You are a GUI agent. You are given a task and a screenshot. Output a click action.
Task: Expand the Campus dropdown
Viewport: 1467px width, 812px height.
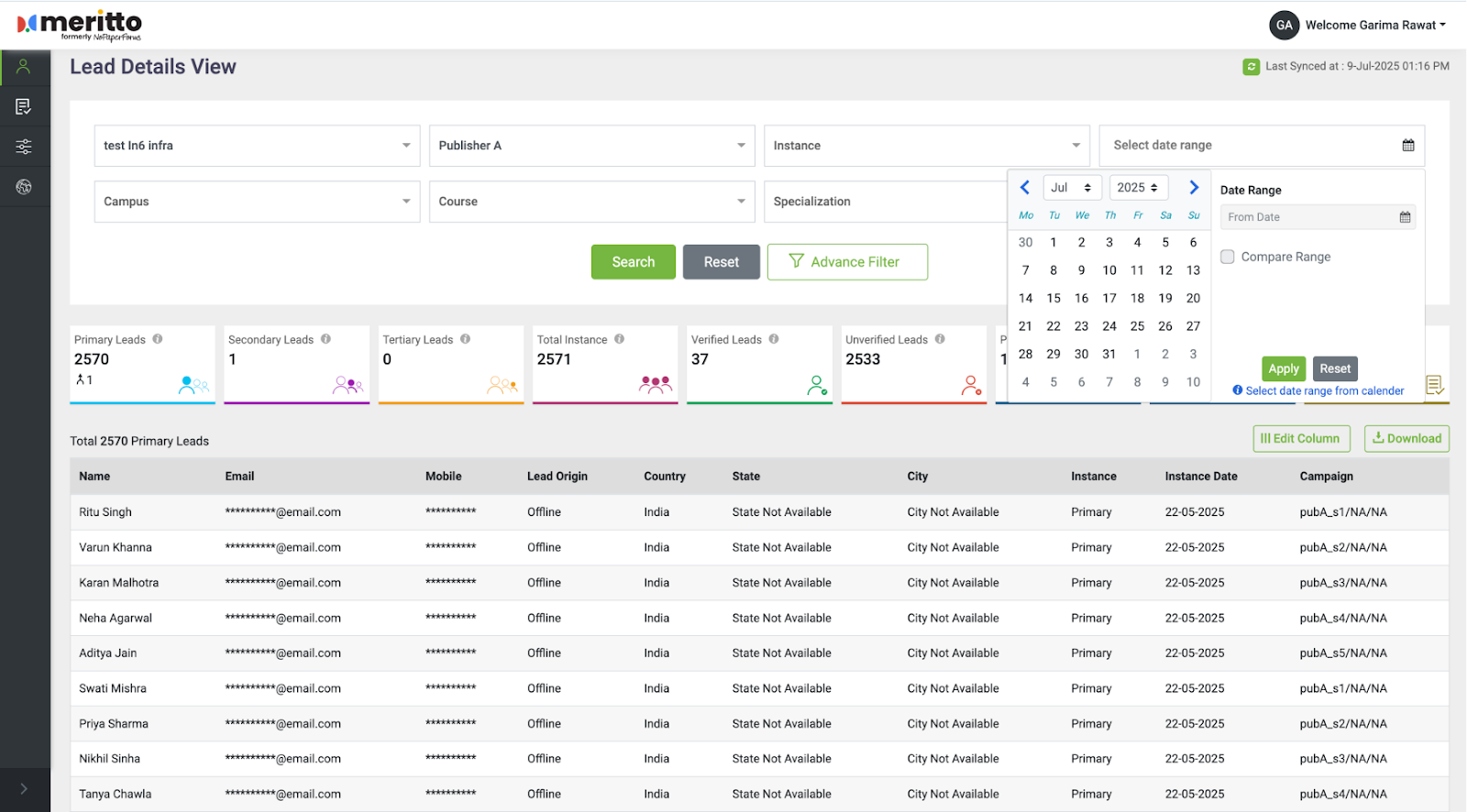pos(257,202)
